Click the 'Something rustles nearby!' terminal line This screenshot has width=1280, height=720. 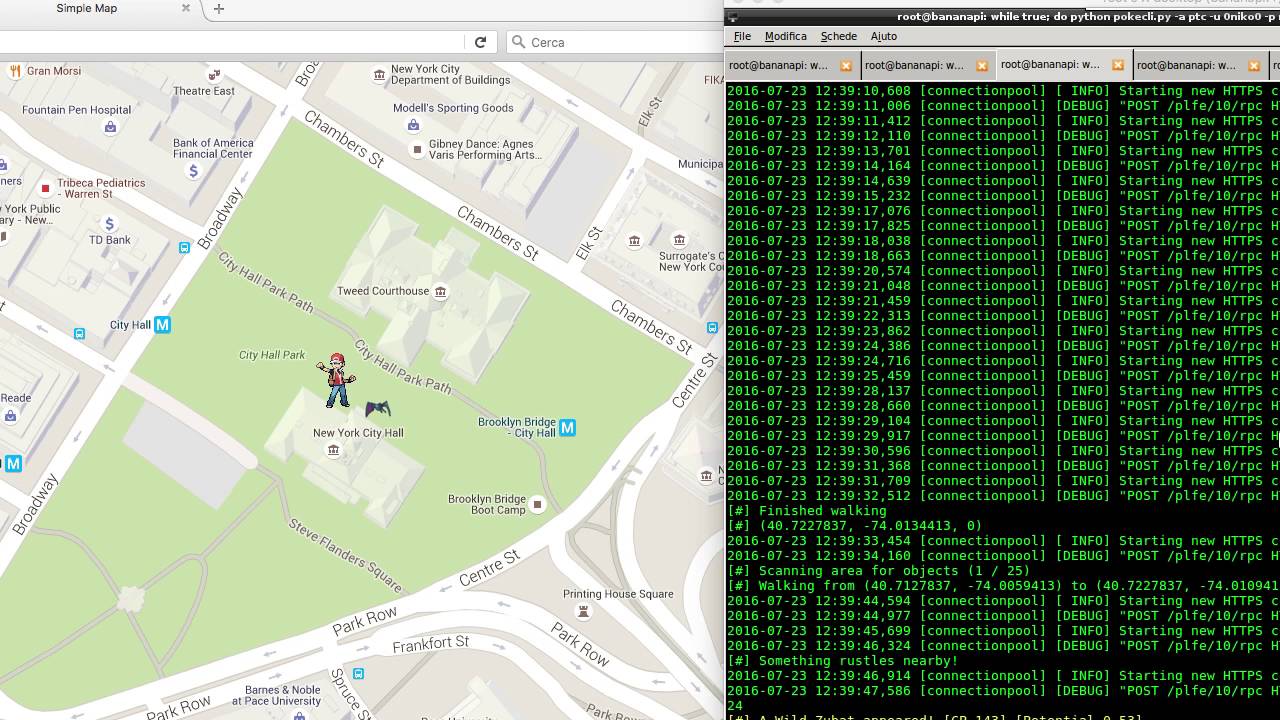point(842,661)
